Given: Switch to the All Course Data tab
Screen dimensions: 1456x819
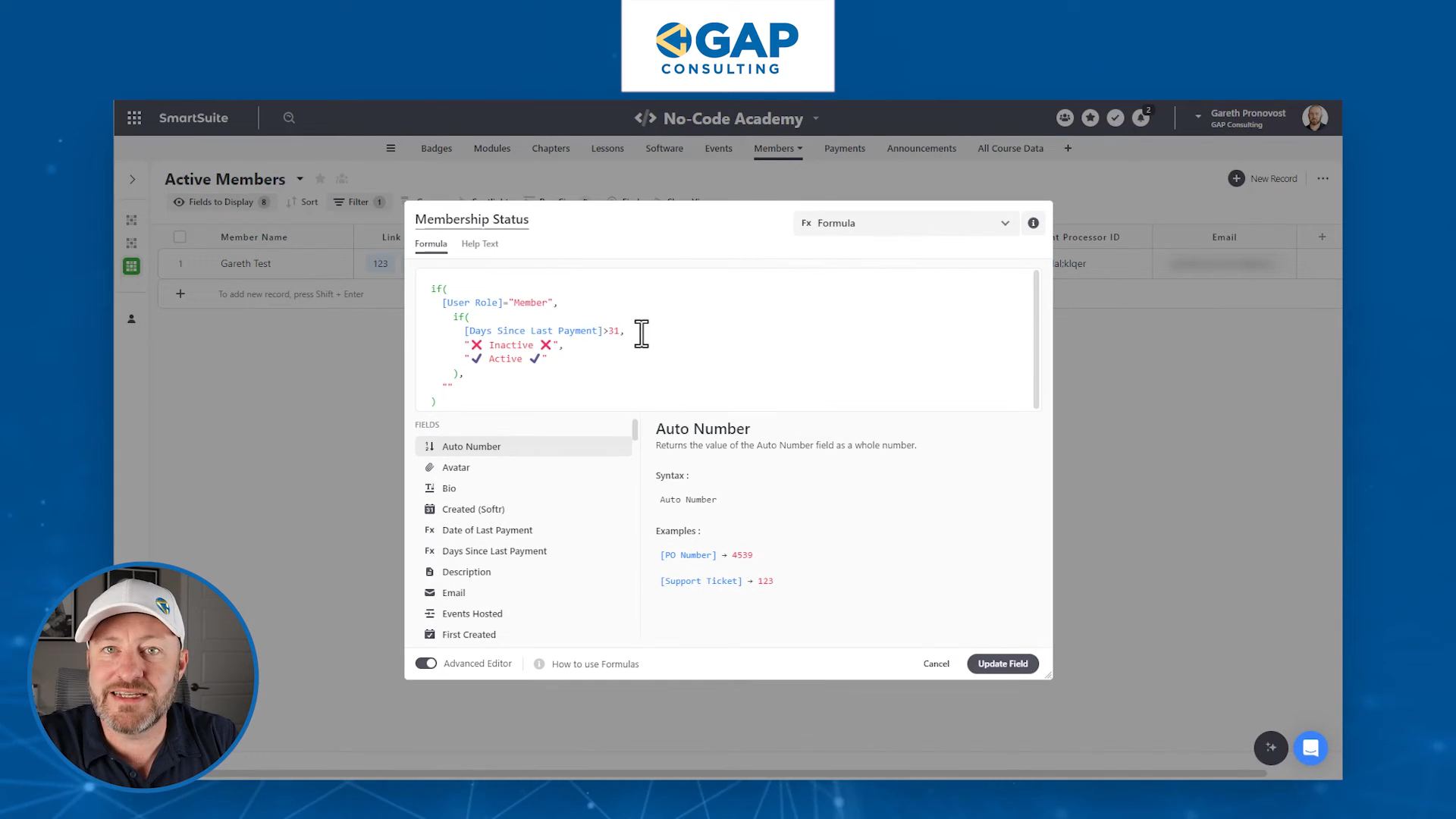Looking at the screenshot, I should click(x=1010, y=148).
